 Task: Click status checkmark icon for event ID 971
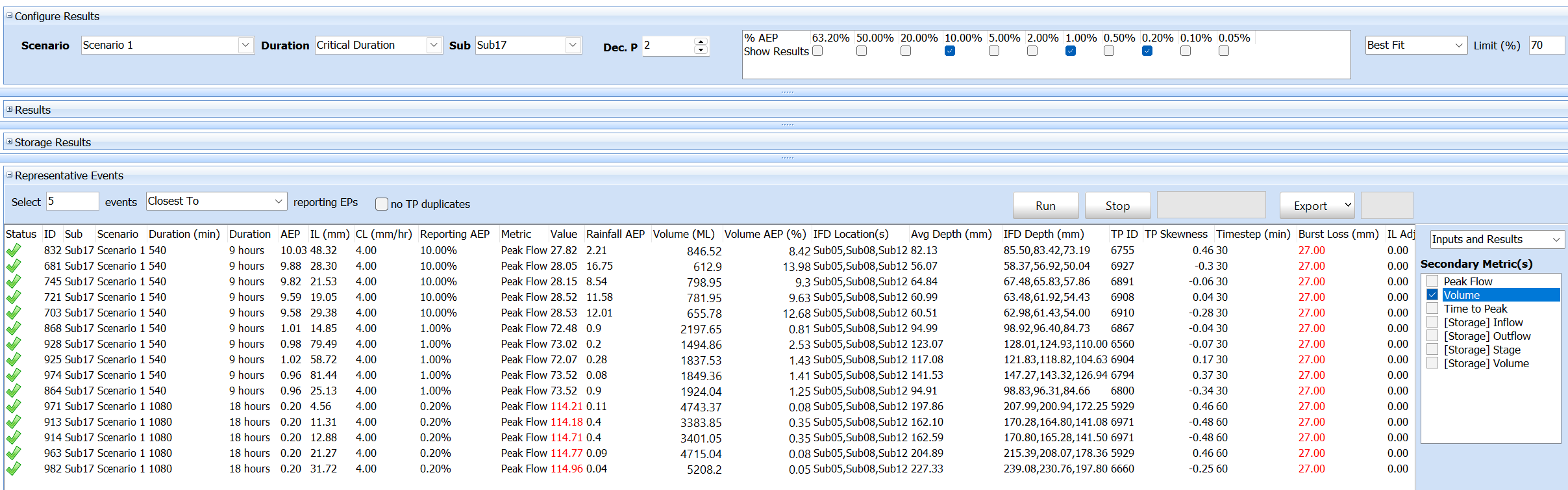pyautogui.click(x=14, y=406)
